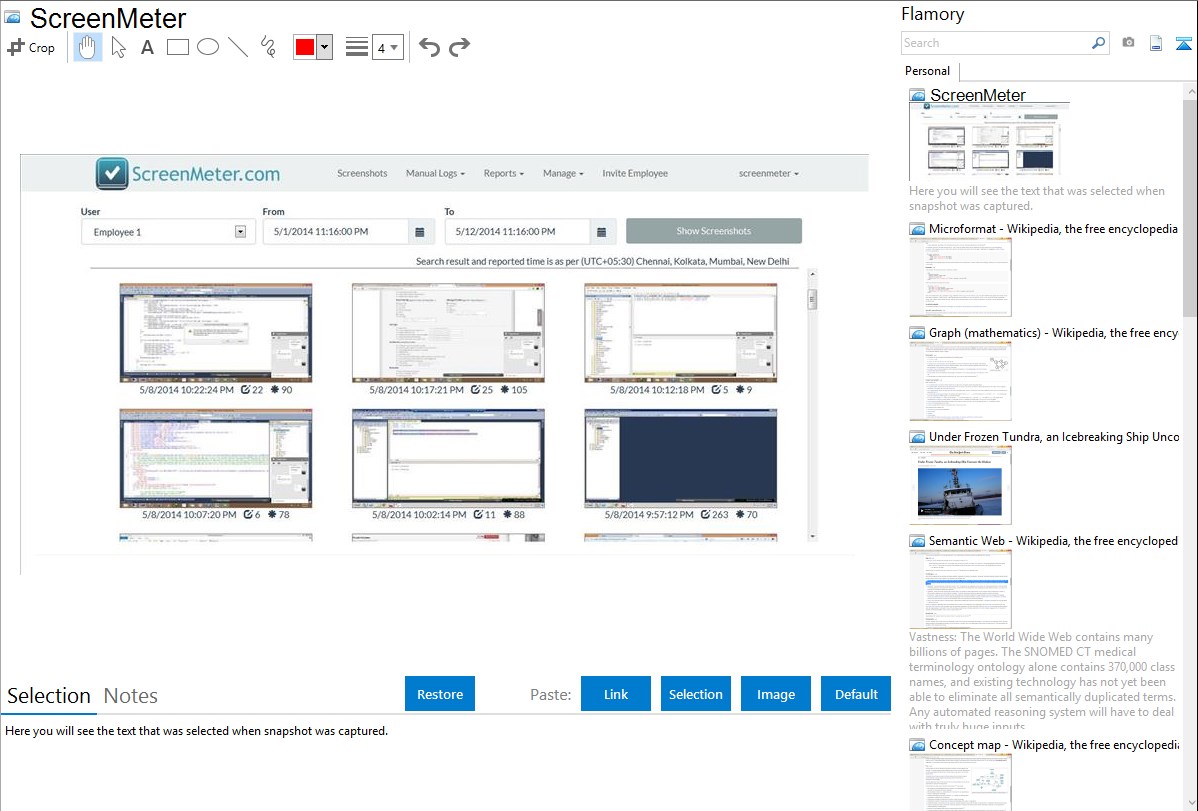Click the red color swatch
The width and height of the screenshot is (1198, 811).
tap(305, 47)
